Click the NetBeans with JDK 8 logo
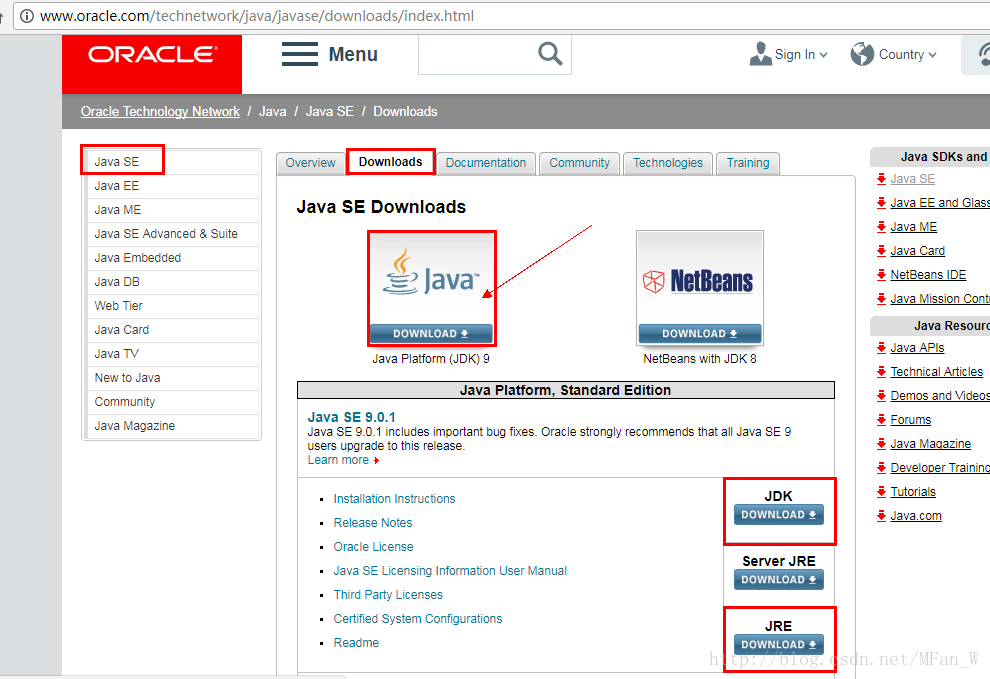 [x=700, y=279]
